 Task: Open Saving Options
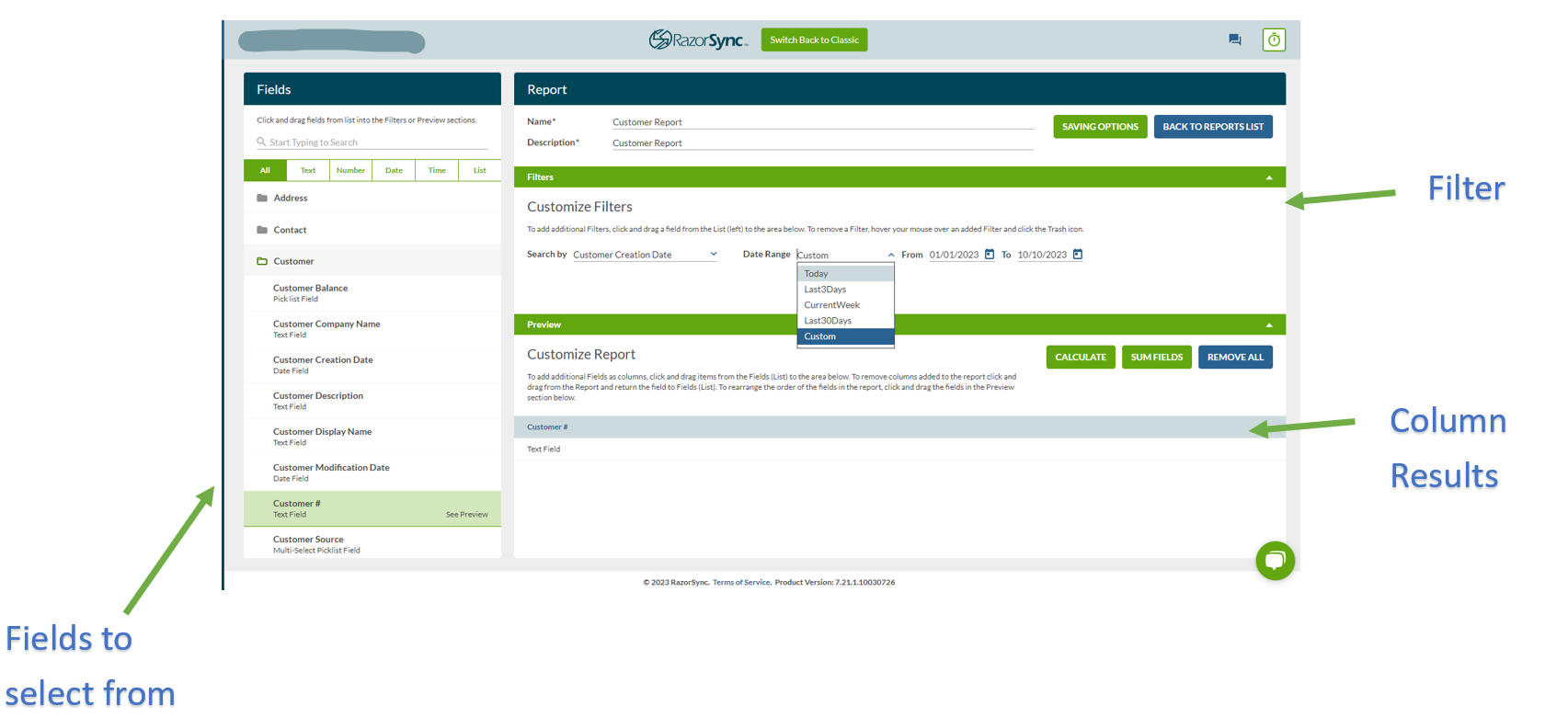point(1100,127)
